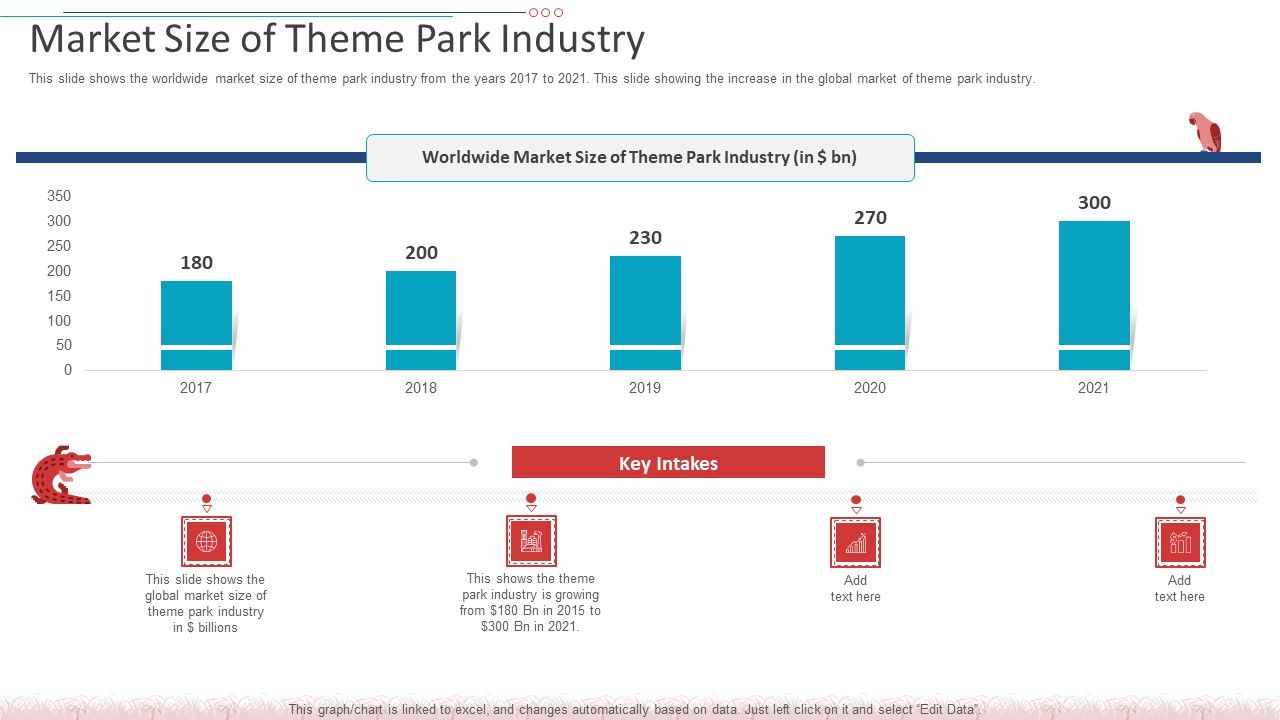
Task: Click the red crocodile illustration
Action: tap(61, 475)
